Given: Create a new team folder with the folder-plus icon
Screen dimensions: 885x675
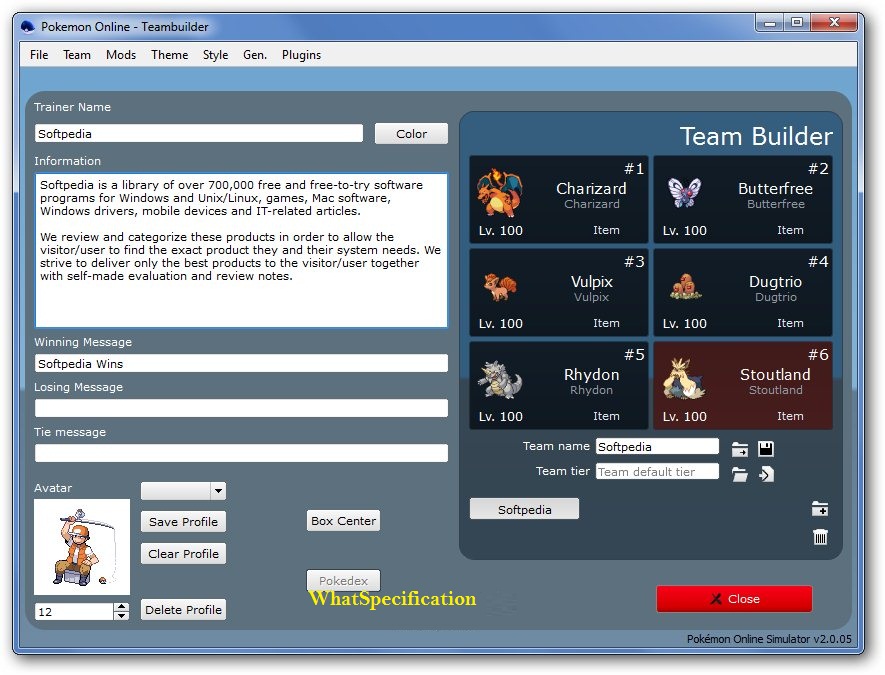Looking at the screenshot, I should [820, 508].
